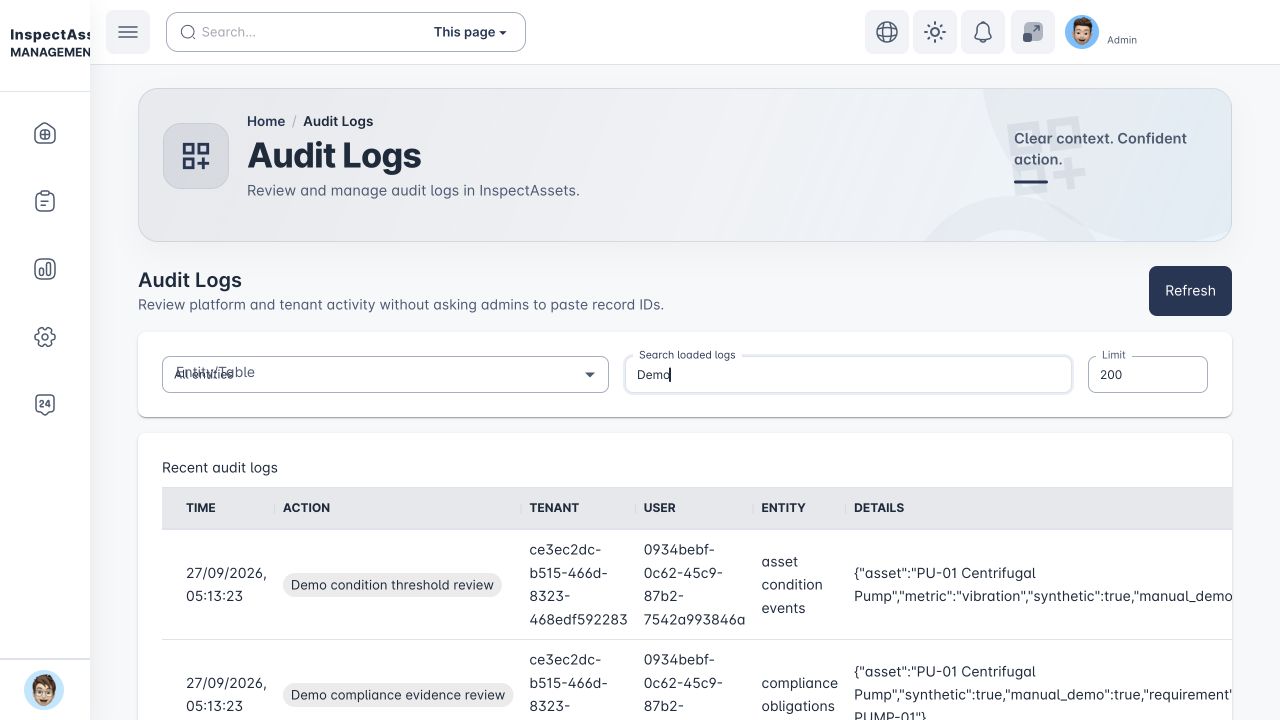Image resolution: width=1280 pixels, height=720 pixels.
Task: Open the notifications bell
Action: [983, 32]
